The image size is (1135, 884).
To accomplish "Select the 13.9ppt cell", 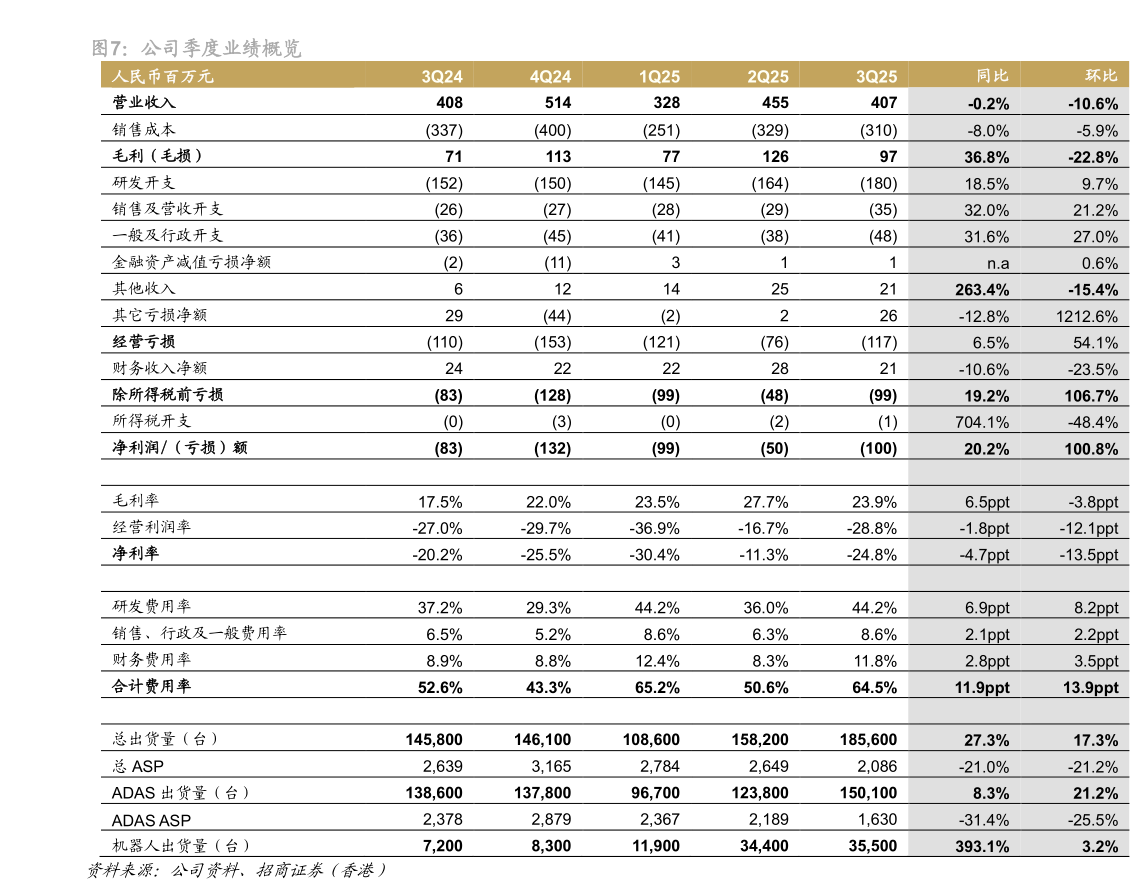I will (x=1090, y=687).
